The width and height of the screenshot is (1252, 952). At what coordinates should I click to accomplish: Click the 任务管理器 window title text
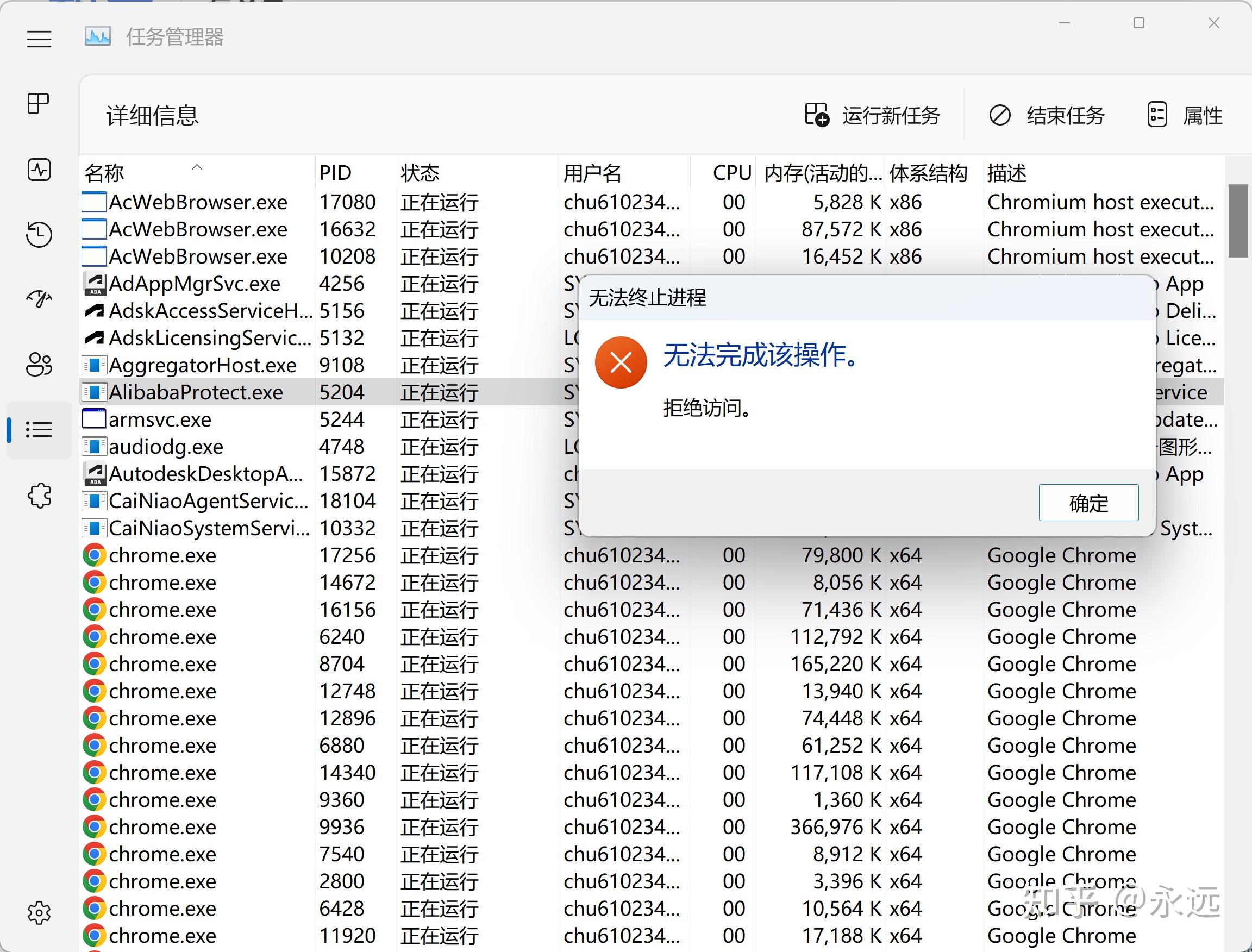[174, 37]
